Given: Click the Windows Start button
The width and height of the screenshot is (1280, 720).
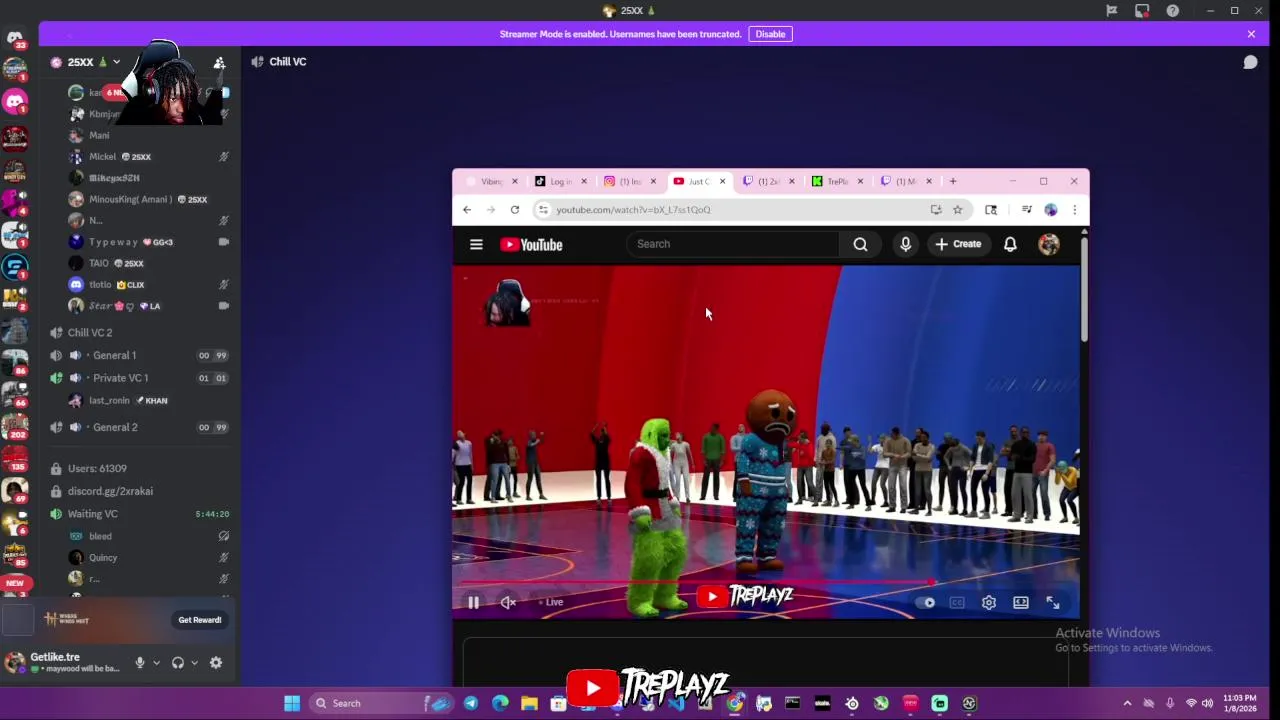Looking at the screenshot, I should point(292,703).
